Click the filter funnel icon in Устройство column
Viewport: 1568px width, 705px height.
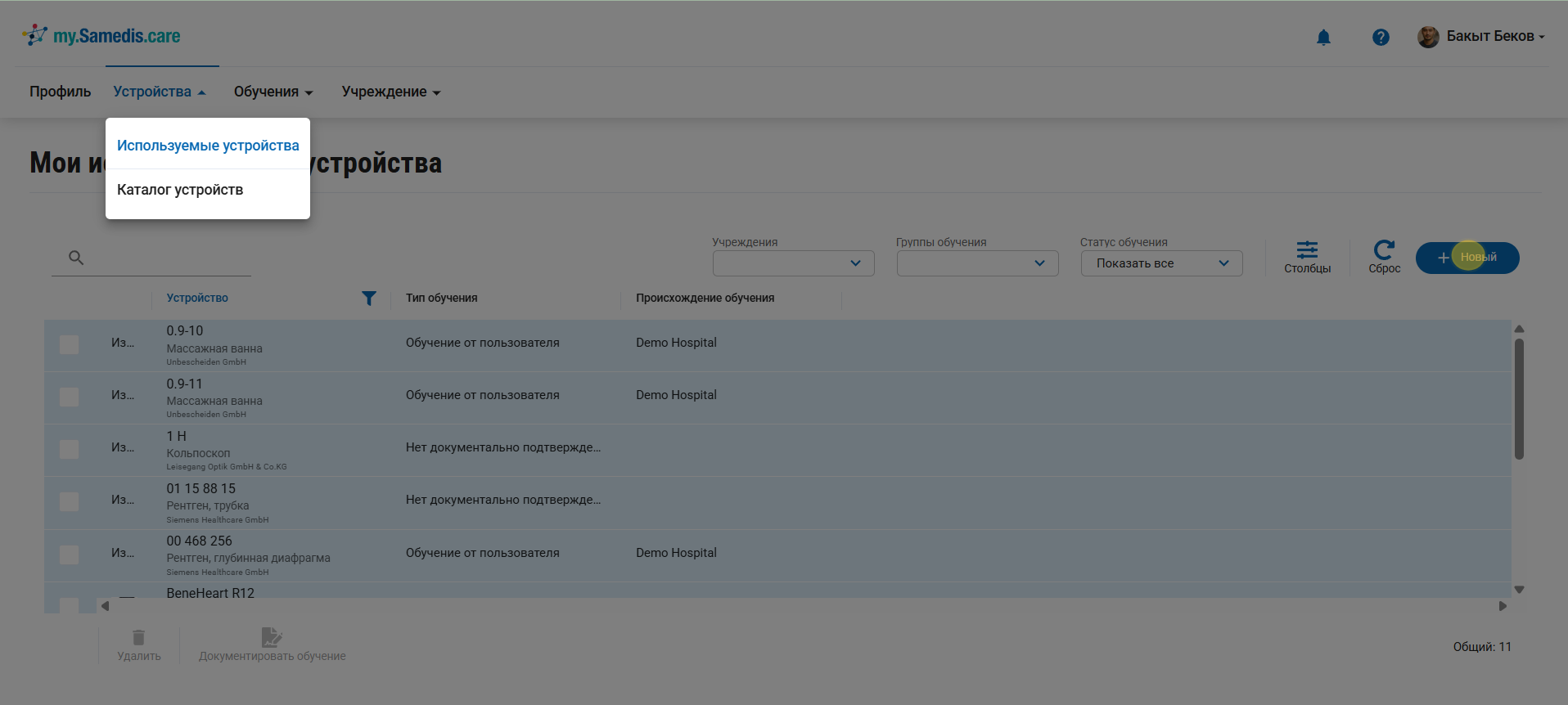click(x=369, y=299)
